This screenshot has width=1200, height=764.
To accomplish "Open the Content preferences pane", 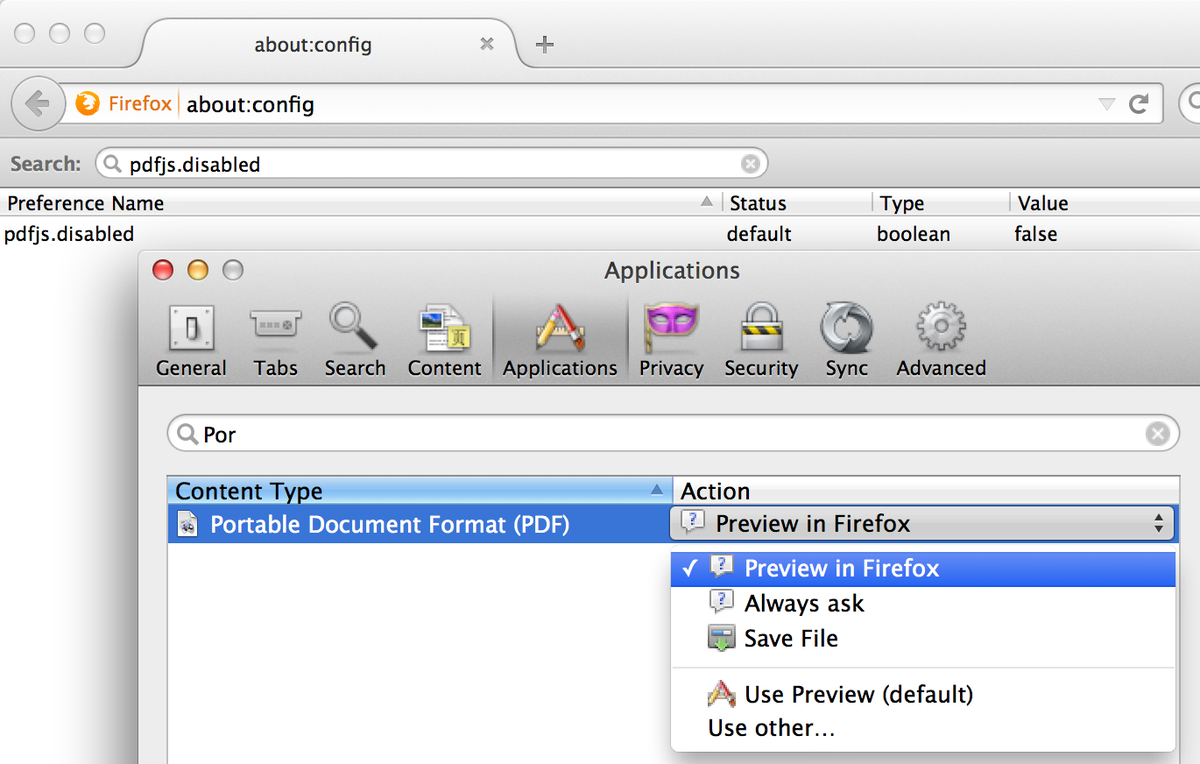I will tap(444, 341).
